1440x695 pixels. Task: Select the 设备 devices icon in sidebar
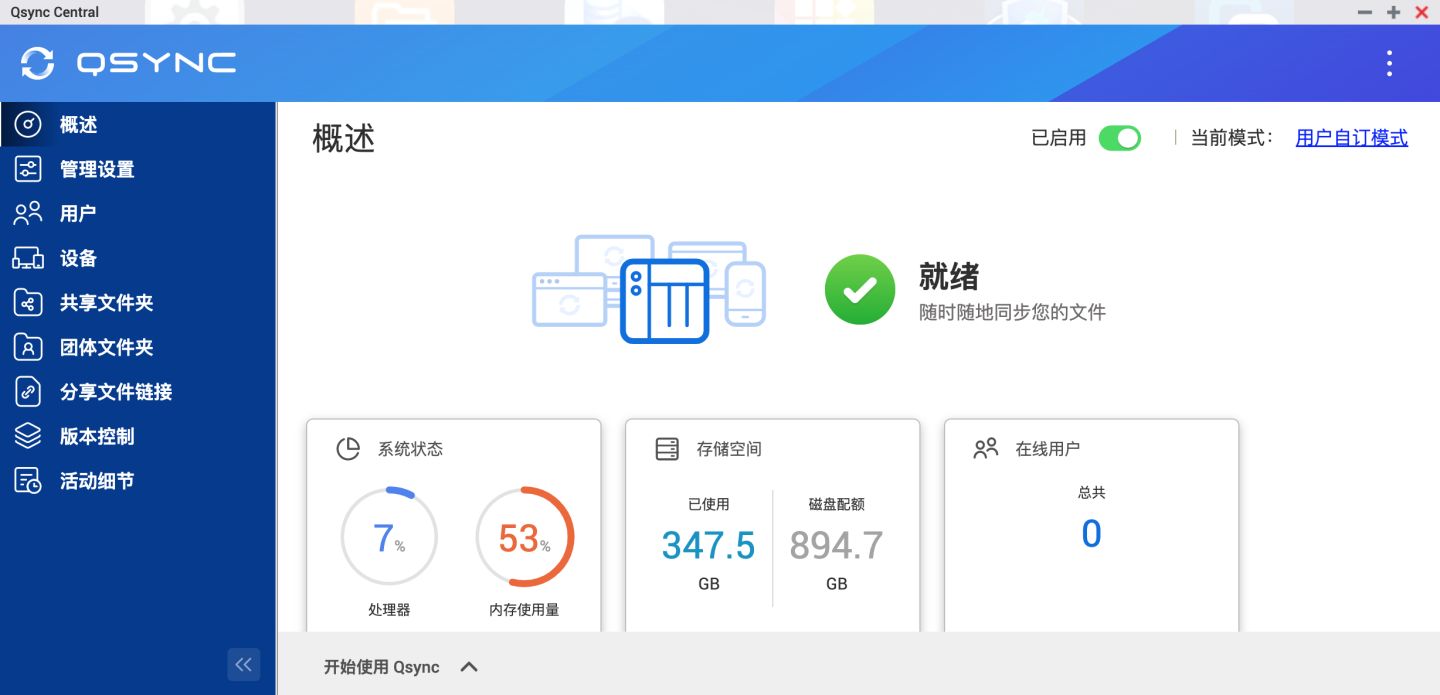(30, 258)
